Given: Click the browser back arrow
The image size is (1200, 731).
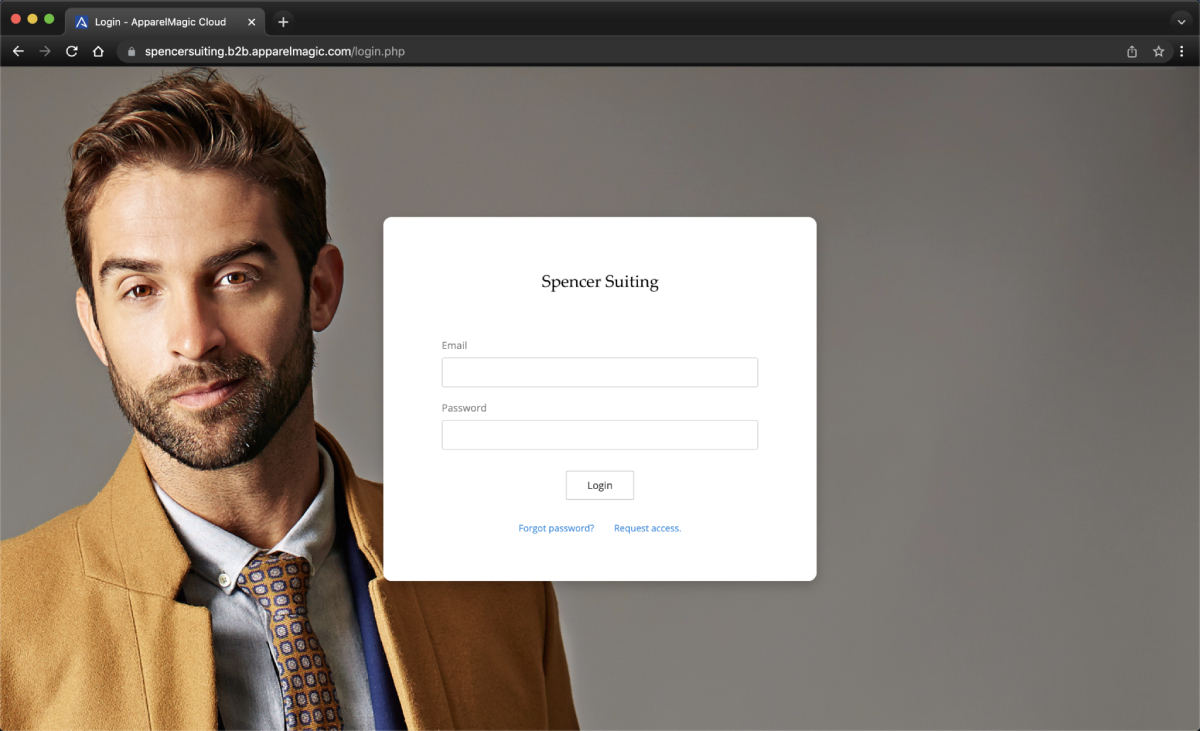Looking at the screenshot, I should 18,51.
